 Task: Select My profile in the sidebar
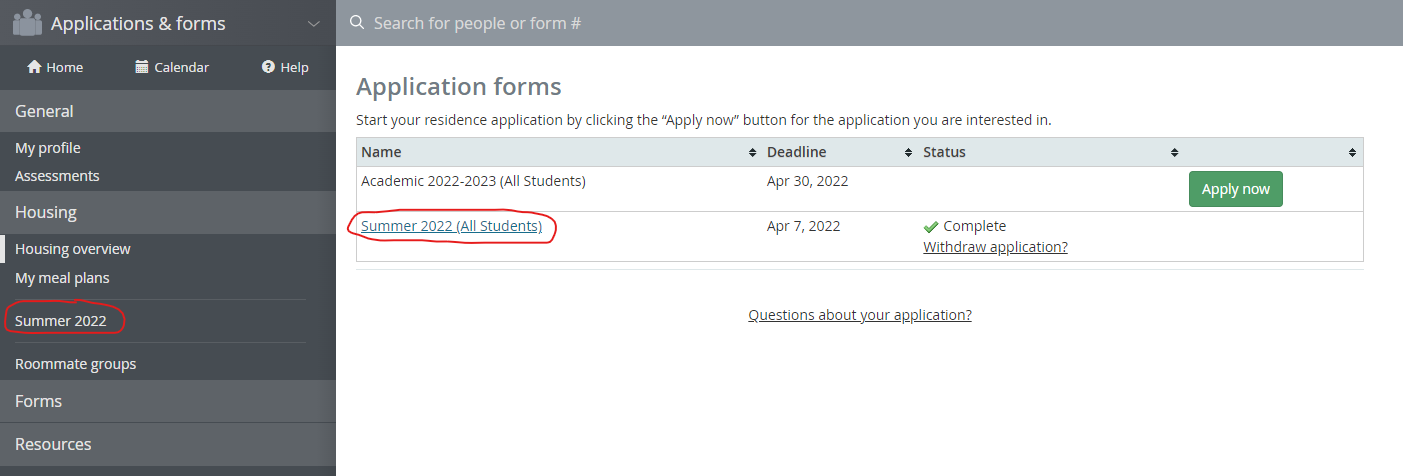tap(48, 148)
